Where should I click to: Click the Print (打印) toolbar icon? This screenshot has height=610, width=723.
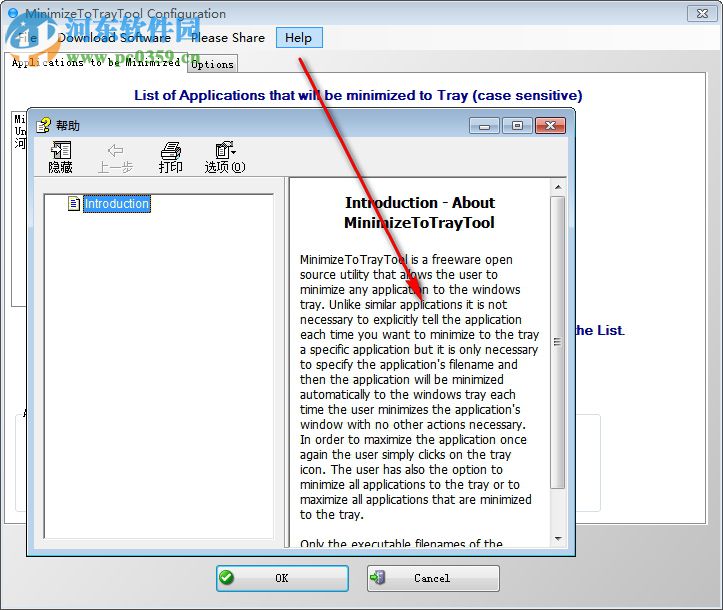click(171, 157)
